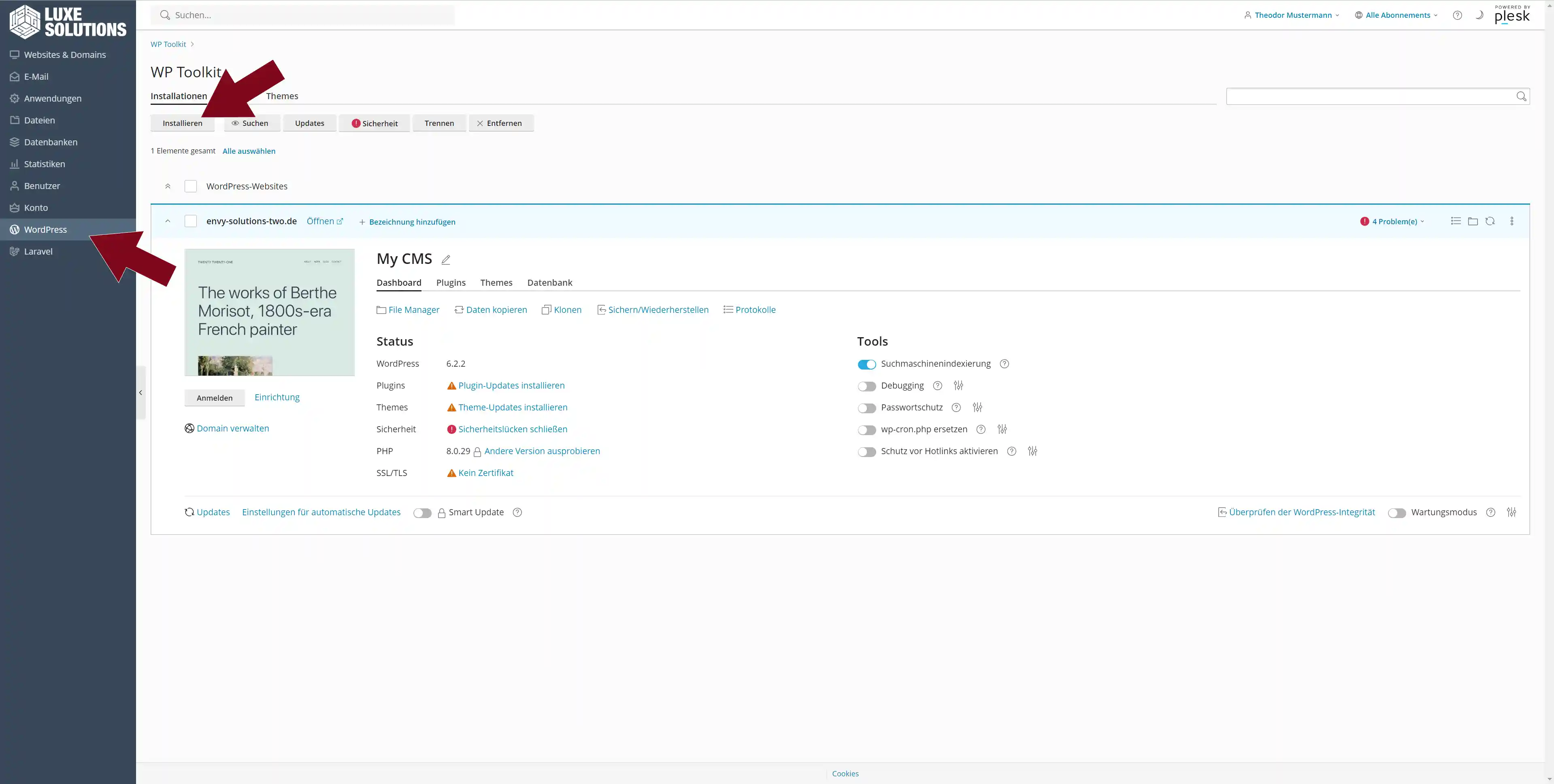Select the Plugins tab under My CMS
Image resolution: width=1554 pixels, height=784 pixels.
point(451,282)
